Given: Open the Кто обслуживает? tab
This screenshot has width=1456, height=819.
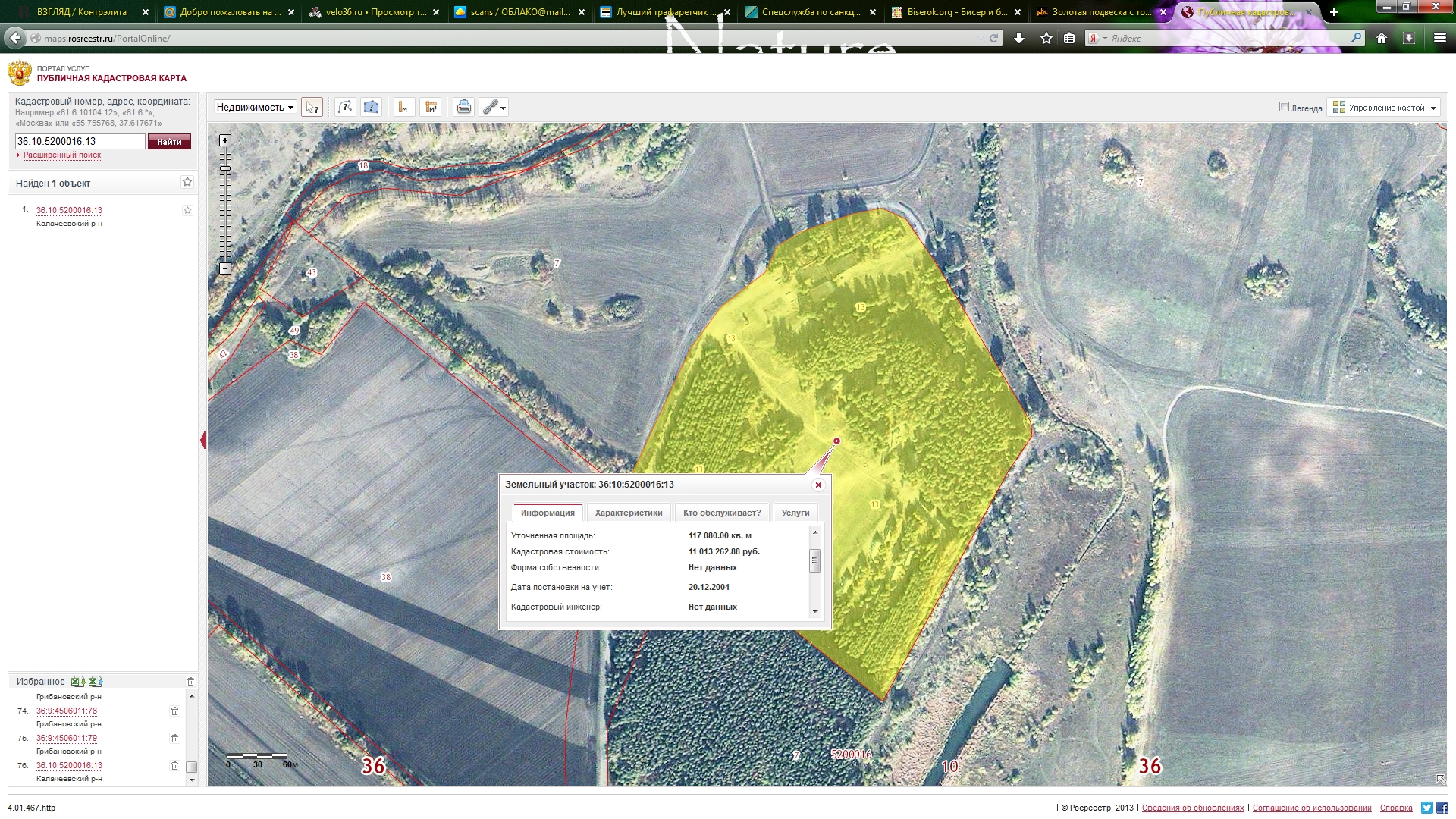Looking at the screenshot, I should coord(721,513).
